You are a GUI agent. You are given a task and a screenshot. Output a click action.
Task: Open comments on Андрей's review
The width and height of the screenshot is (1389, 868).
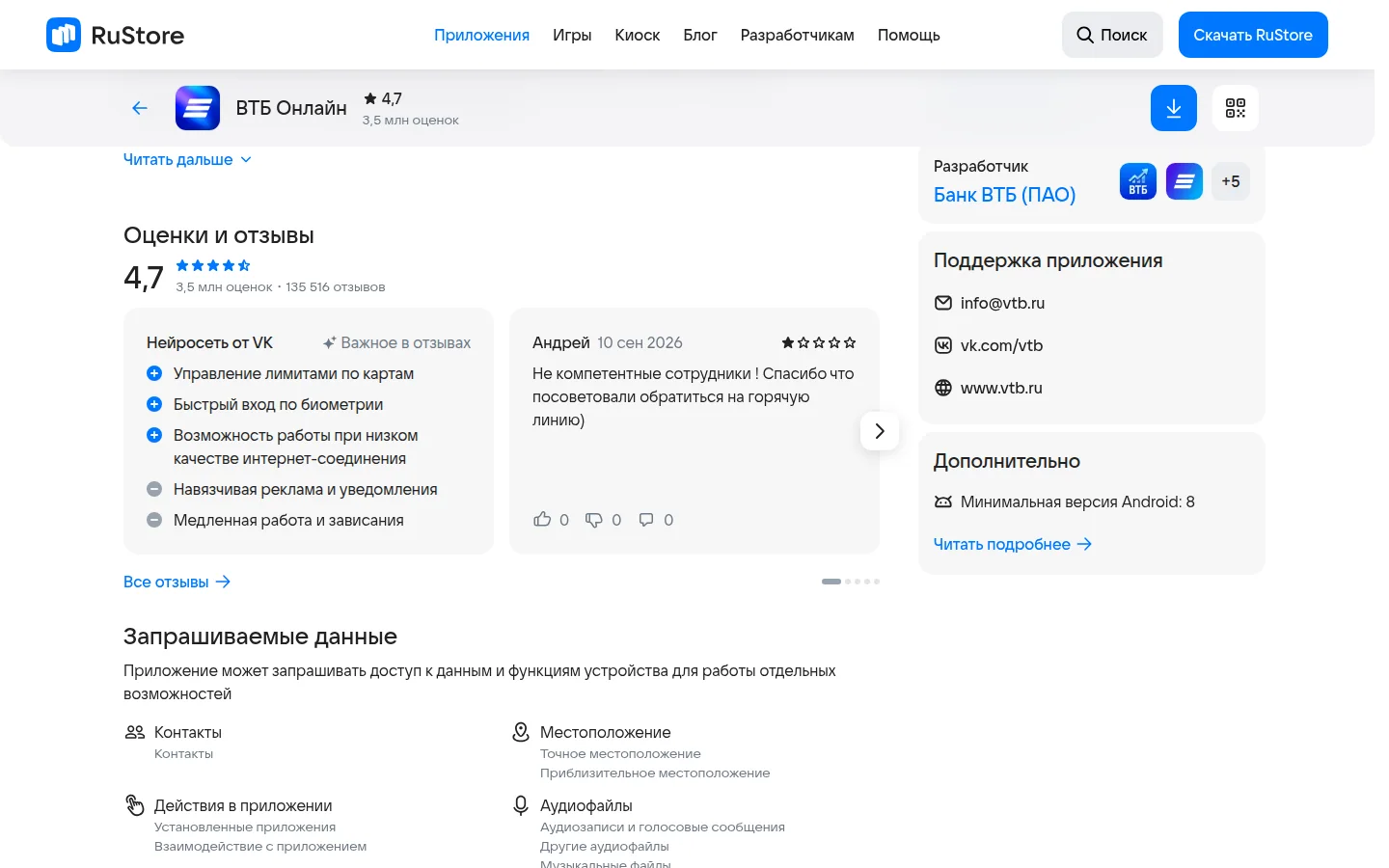pyautogui.click(x=646, y=520)
